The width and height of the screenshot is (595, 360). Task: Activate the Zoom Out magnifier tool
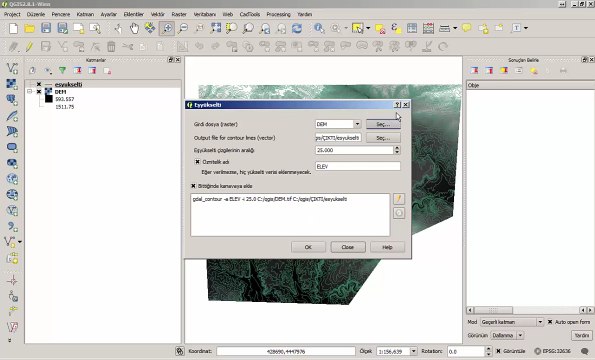[x=183, y=28]
